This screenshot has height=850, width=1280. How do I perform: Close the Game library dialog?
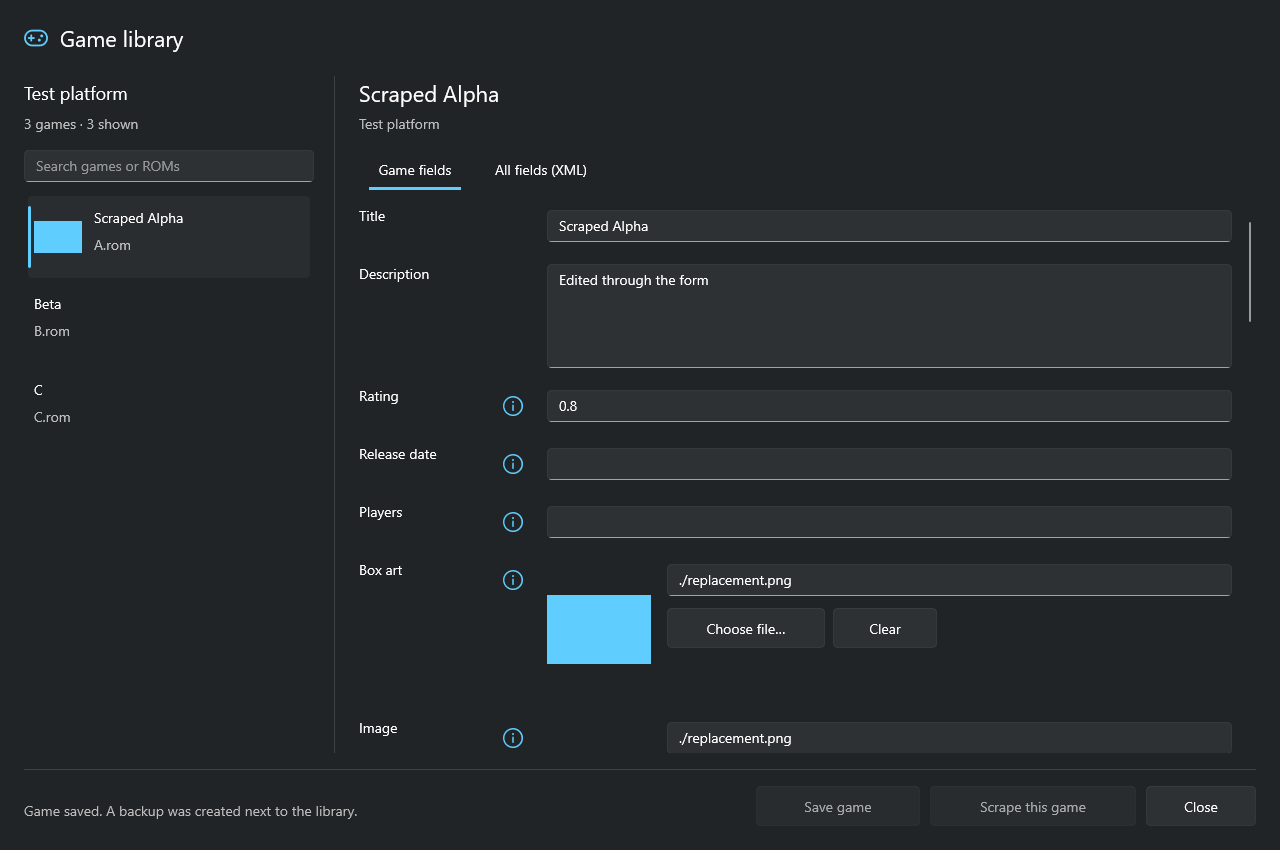(x=1201, y=807)
